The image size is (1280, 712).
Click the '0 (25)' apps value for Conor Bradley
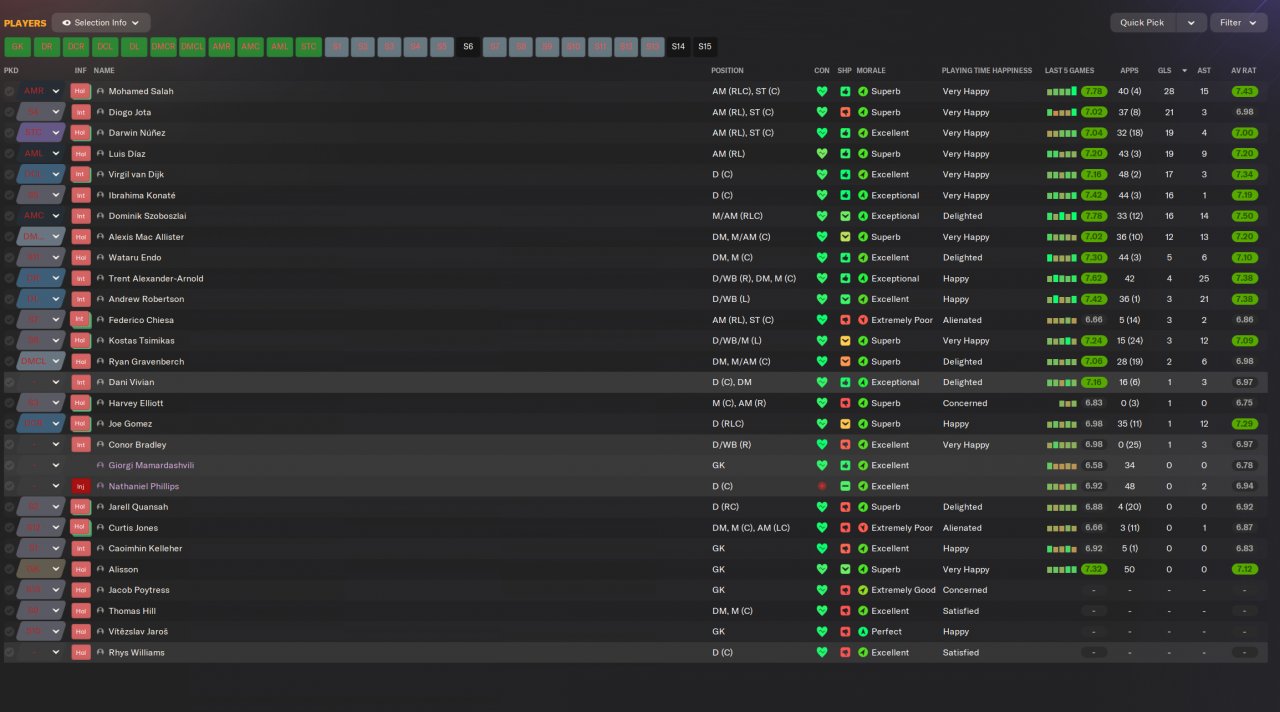coord(1129,445)
